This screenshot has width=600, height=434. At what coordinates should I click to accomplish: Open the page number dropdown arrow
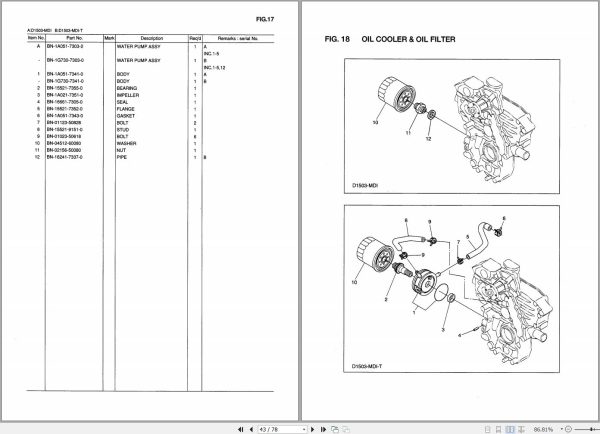pos(304,429)
